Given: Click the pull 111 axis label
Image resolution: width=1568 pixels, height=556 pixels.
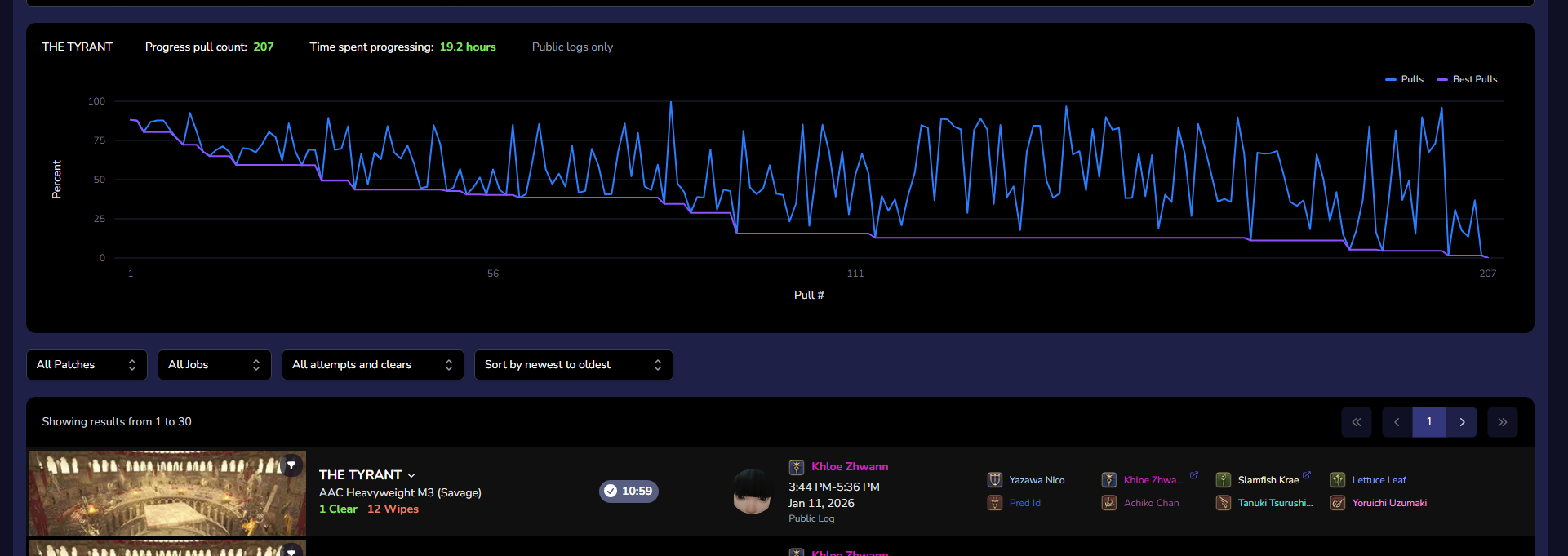Looking at the screenshot, I should [855, 274].
